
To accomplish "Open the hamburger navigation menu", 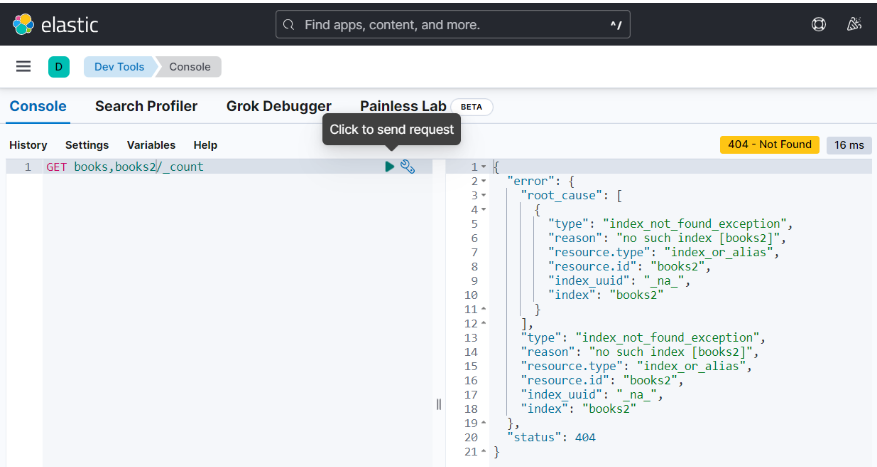I will pos(23,67).
